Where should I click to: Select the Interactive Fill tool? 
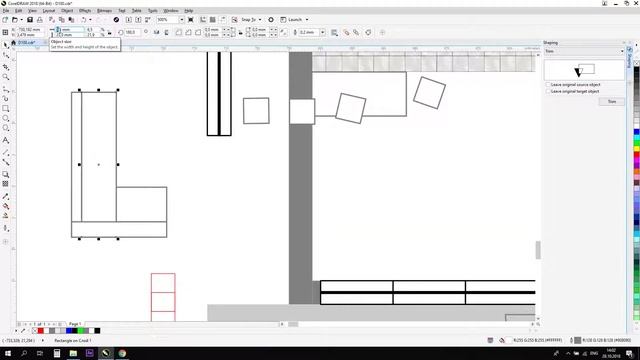click(x=6, y=206)
